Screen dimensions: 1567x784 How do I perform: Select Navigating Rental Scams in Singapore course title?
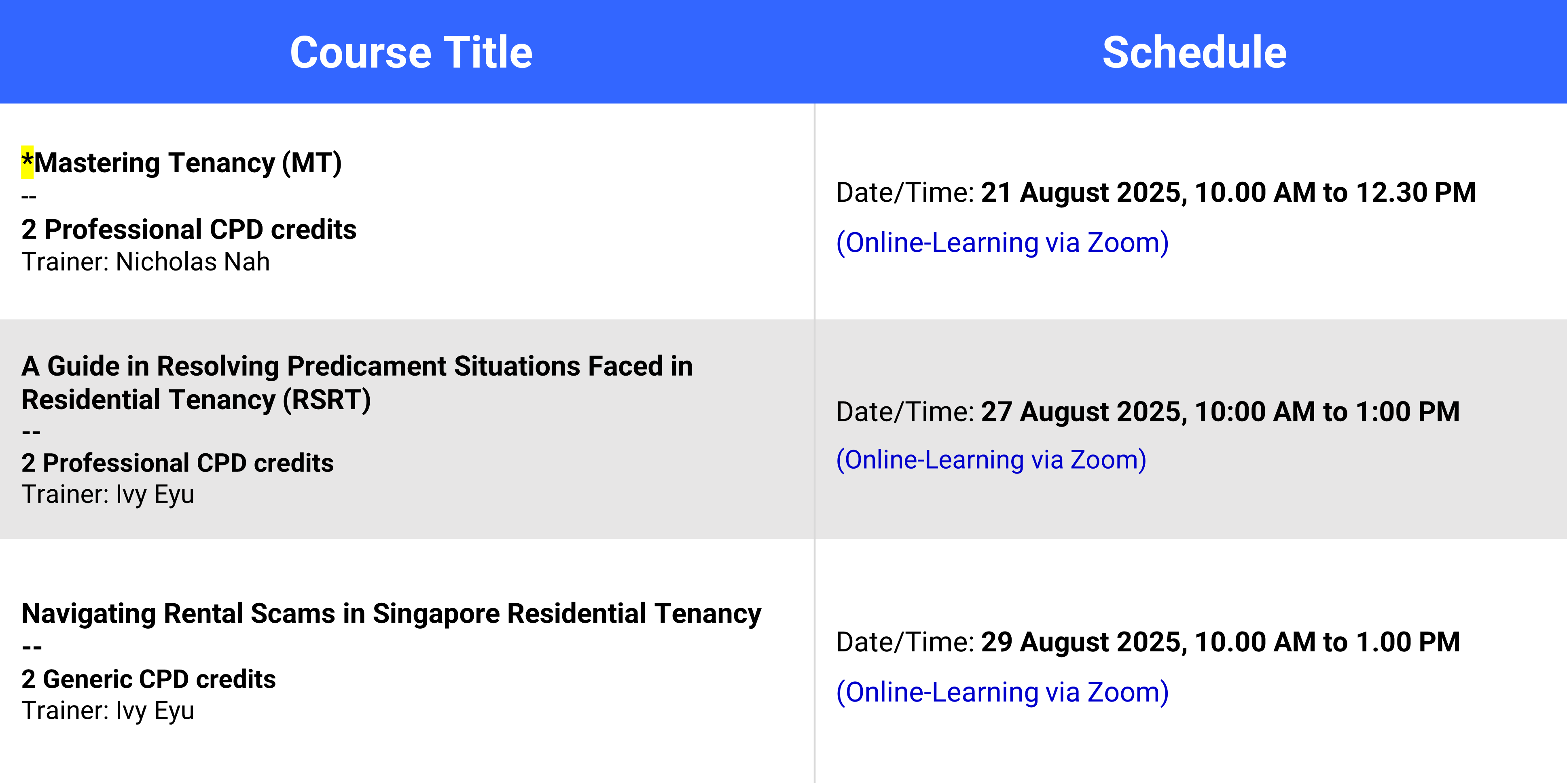pos(391,614)
